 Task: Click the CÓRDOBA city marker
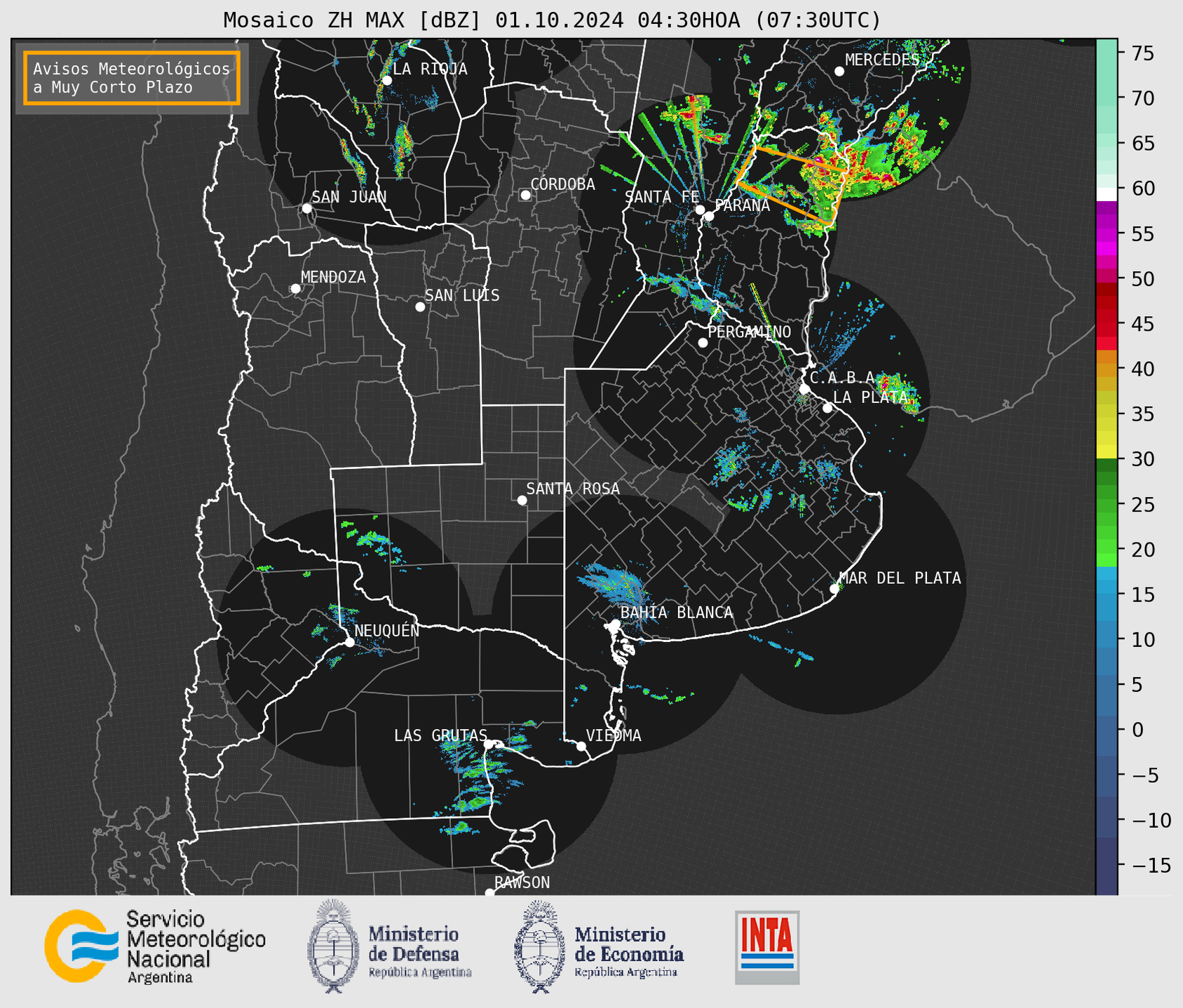click(525, 195)
